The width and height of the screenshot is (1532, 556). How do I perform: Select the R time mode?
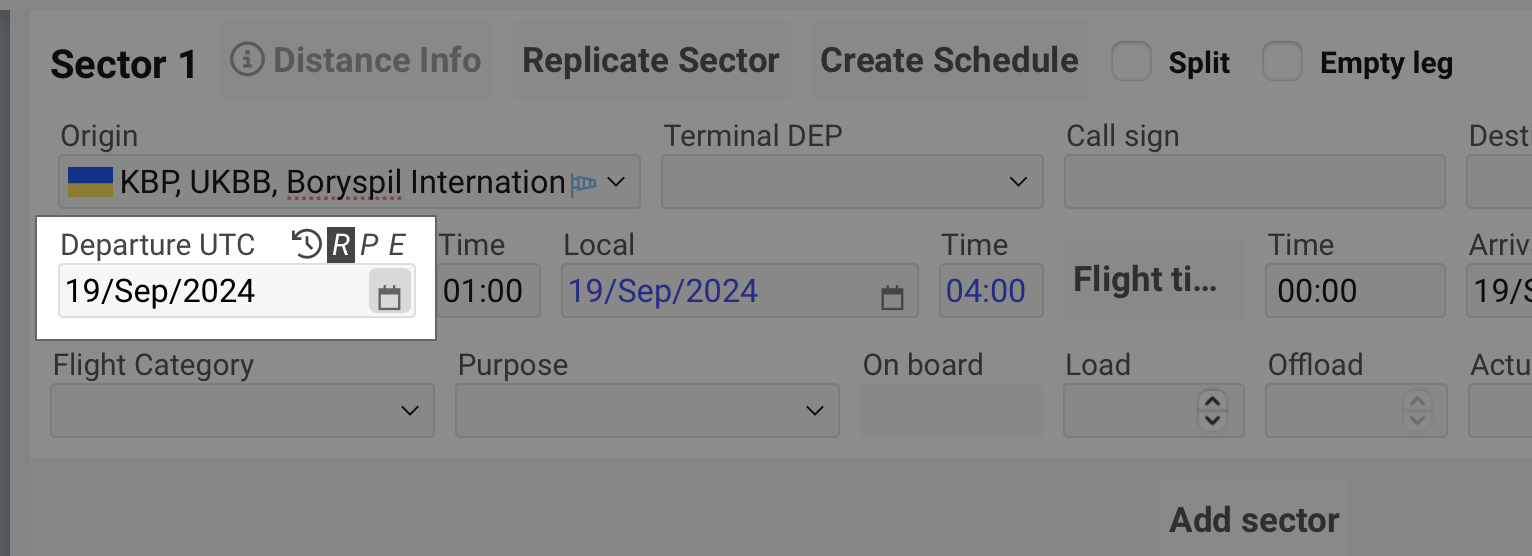pos(341,244)
